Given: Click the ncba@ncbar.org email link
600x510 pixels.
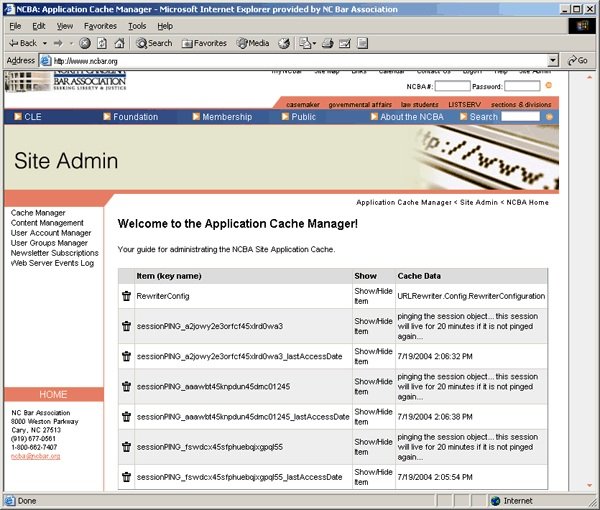Looking at the screenshot, I should 36,456.
